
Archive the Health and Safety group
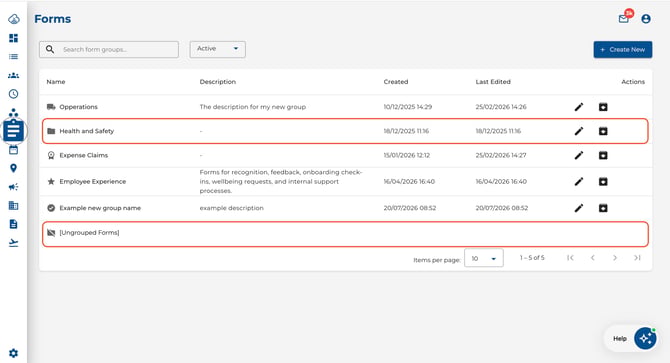[603, 131]
